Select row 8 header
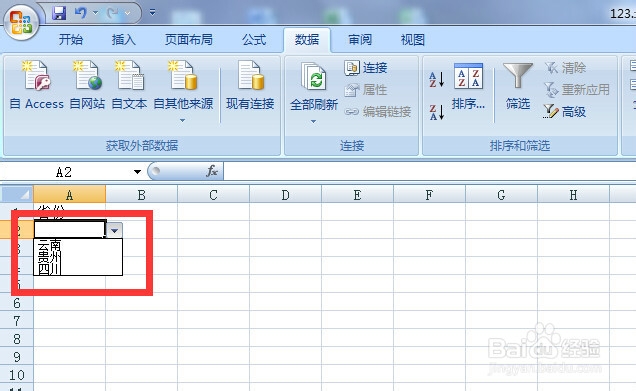 pos(17,339)
